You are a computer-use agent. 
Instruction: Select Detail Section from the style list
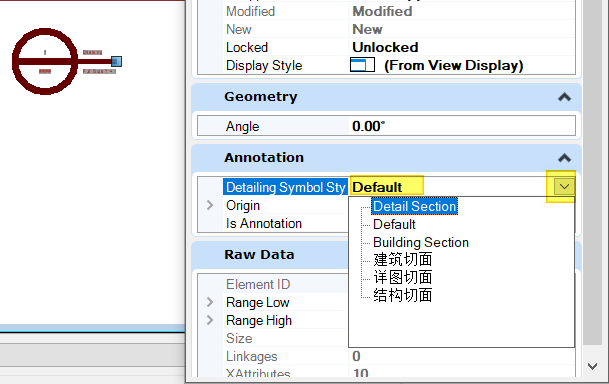point(414,206)
